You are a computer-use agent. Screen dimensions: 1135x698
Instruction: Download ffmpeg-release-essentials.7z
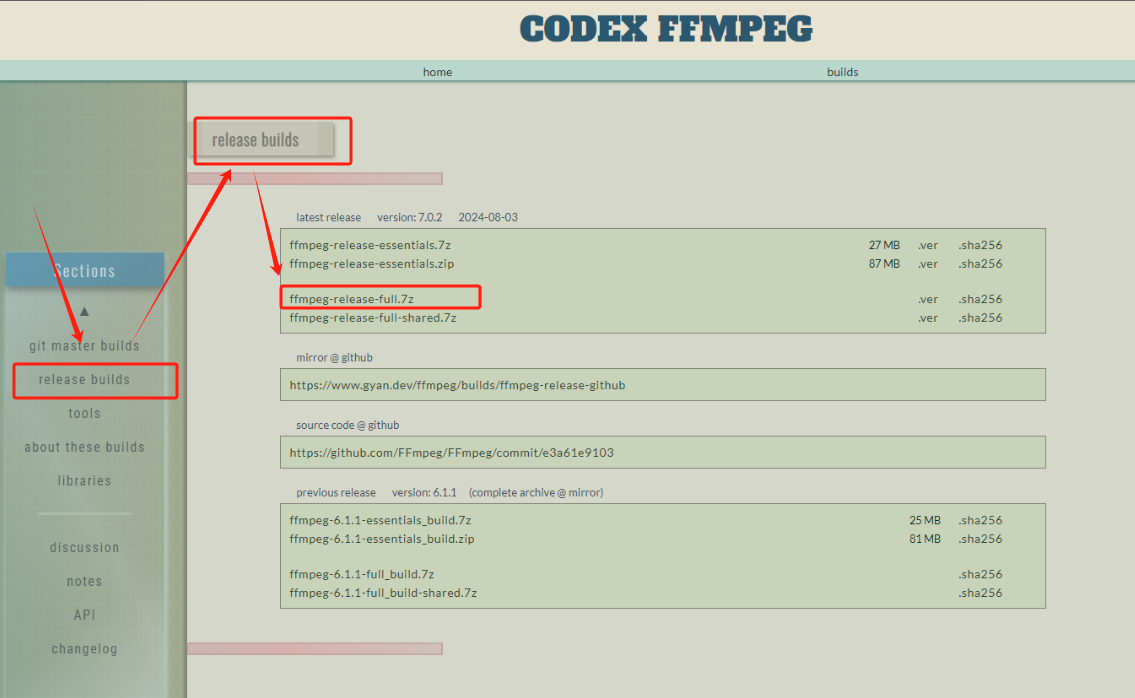coord(370,244)
